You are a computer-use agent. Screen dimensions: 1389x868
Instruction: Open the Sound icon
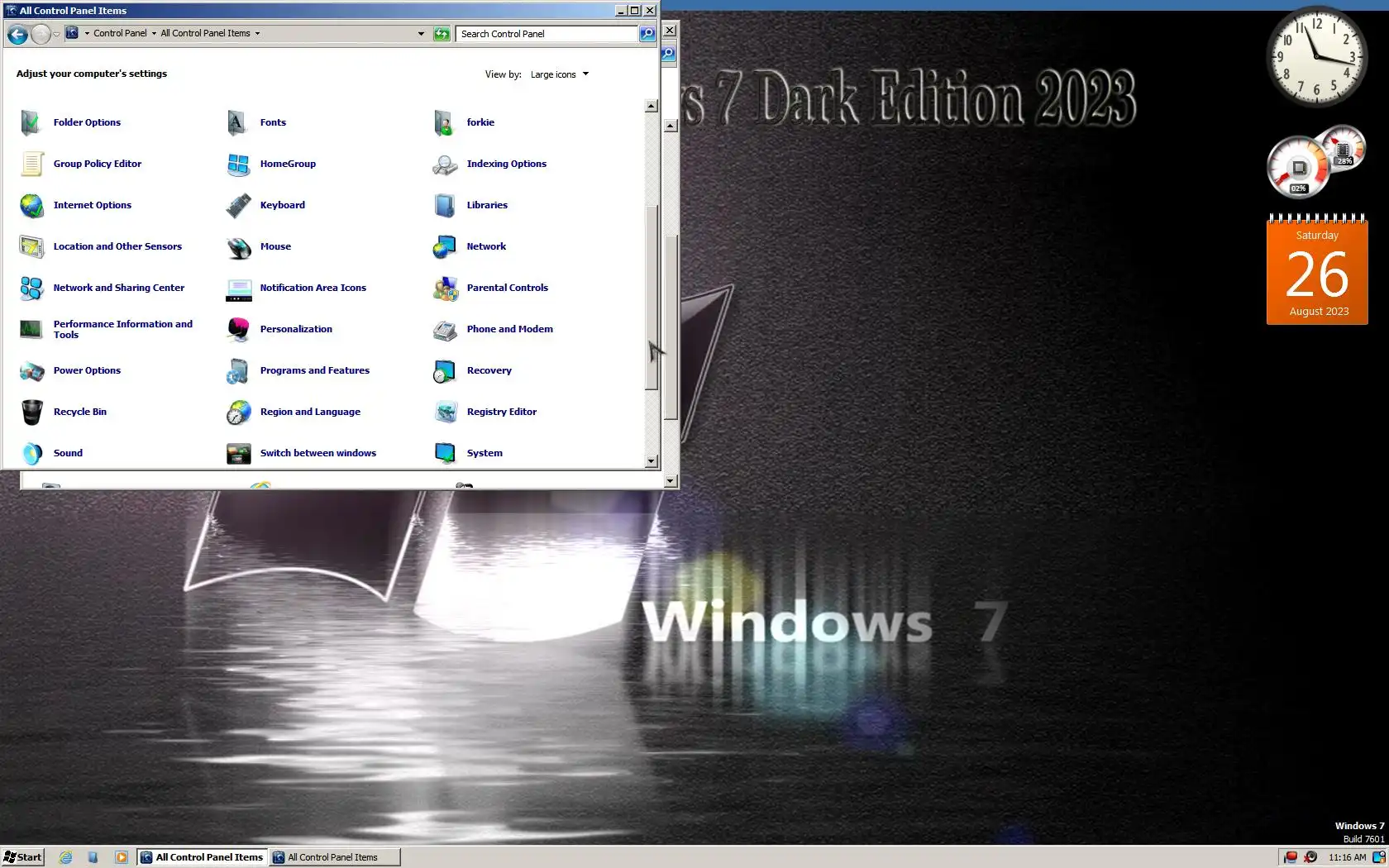click(x=31, y=453)
